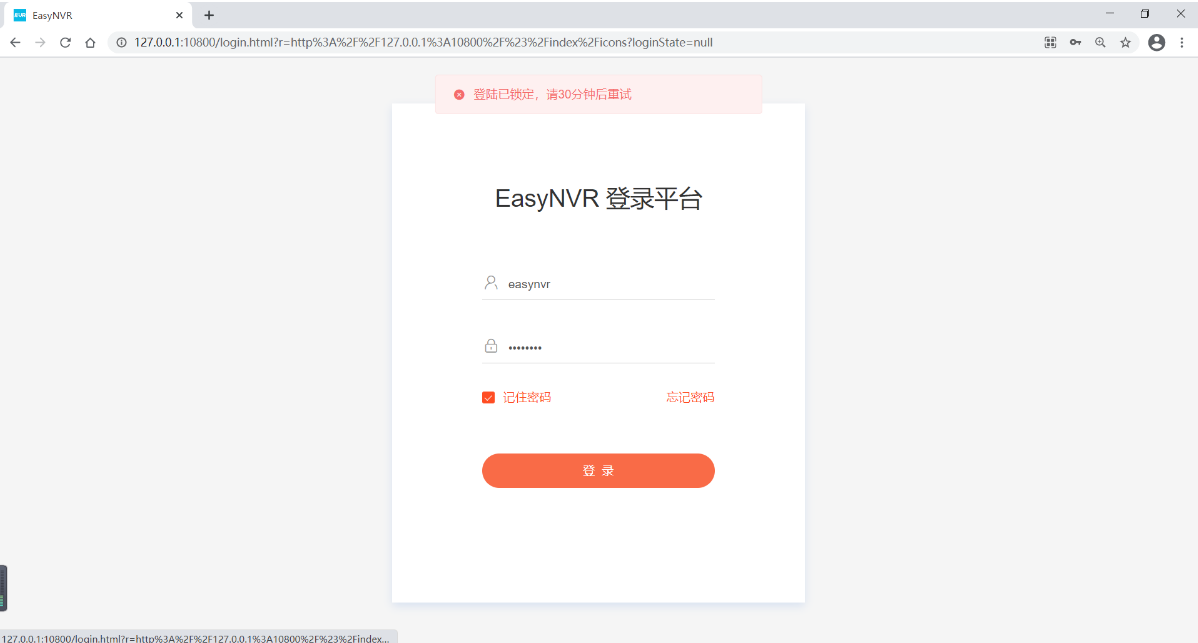Open saved passwords key icon
The width and height of the screenshot is (1198, 643).
tap(1076, 43)
